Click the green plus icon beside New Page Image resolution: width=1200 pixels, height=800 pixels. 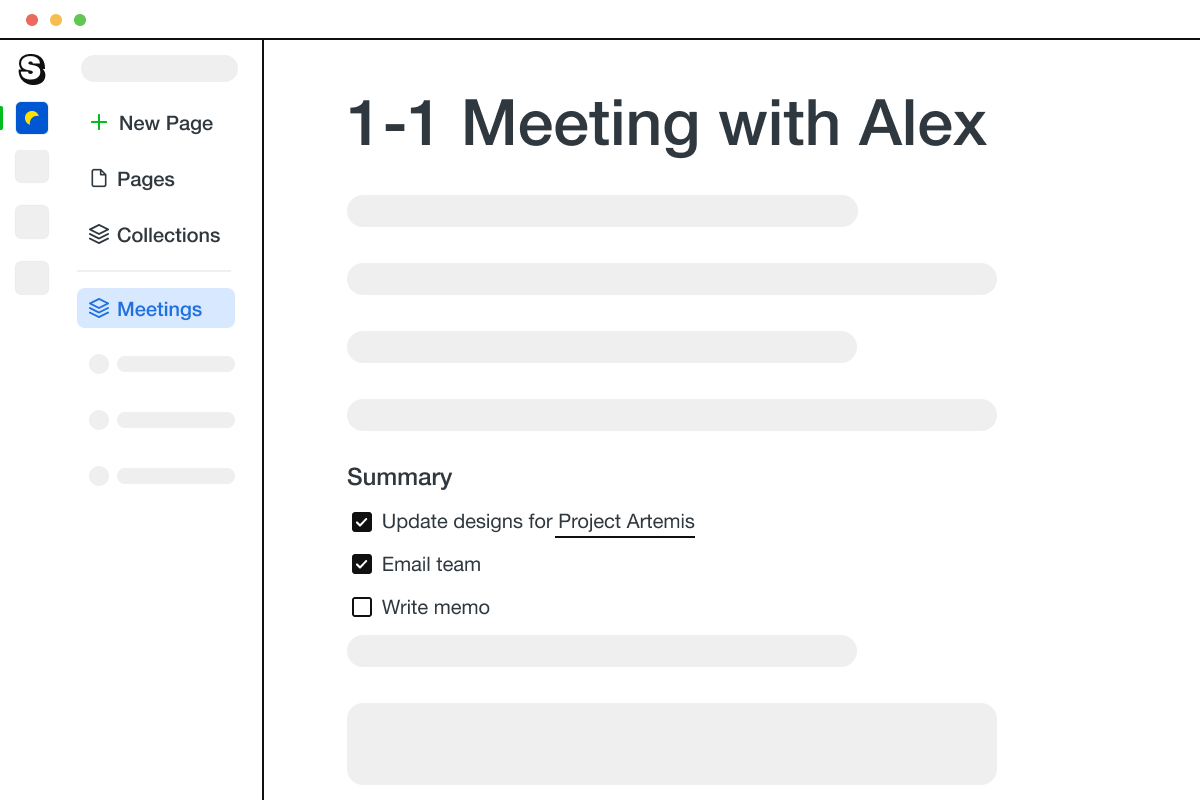(98, 122)
